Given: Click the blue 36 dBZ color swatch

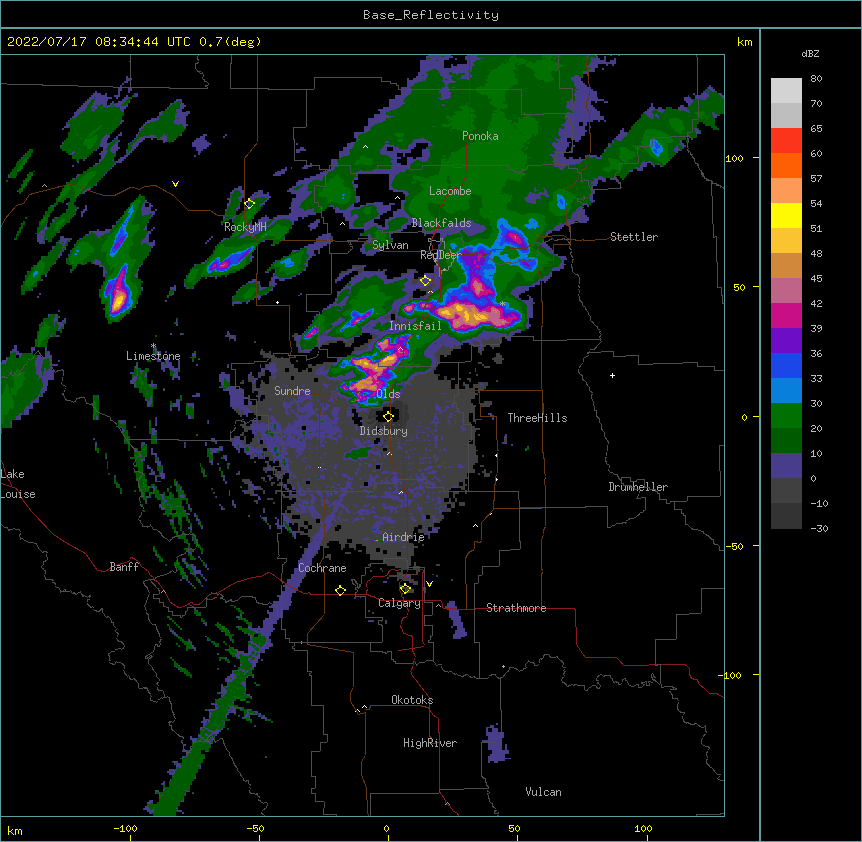Looking at the screenshot, I should (x=786, y=365).
